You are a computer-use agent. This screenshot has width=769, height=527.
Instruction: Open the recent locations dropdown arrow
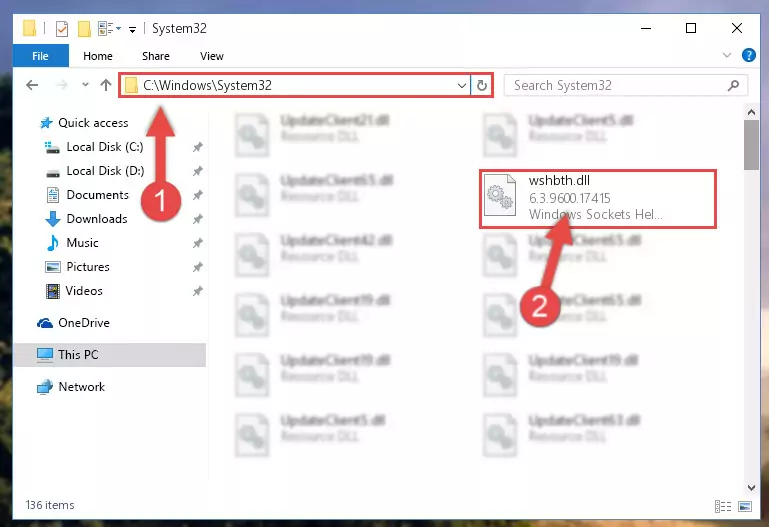pyautogui.click(x=85, y=85)
